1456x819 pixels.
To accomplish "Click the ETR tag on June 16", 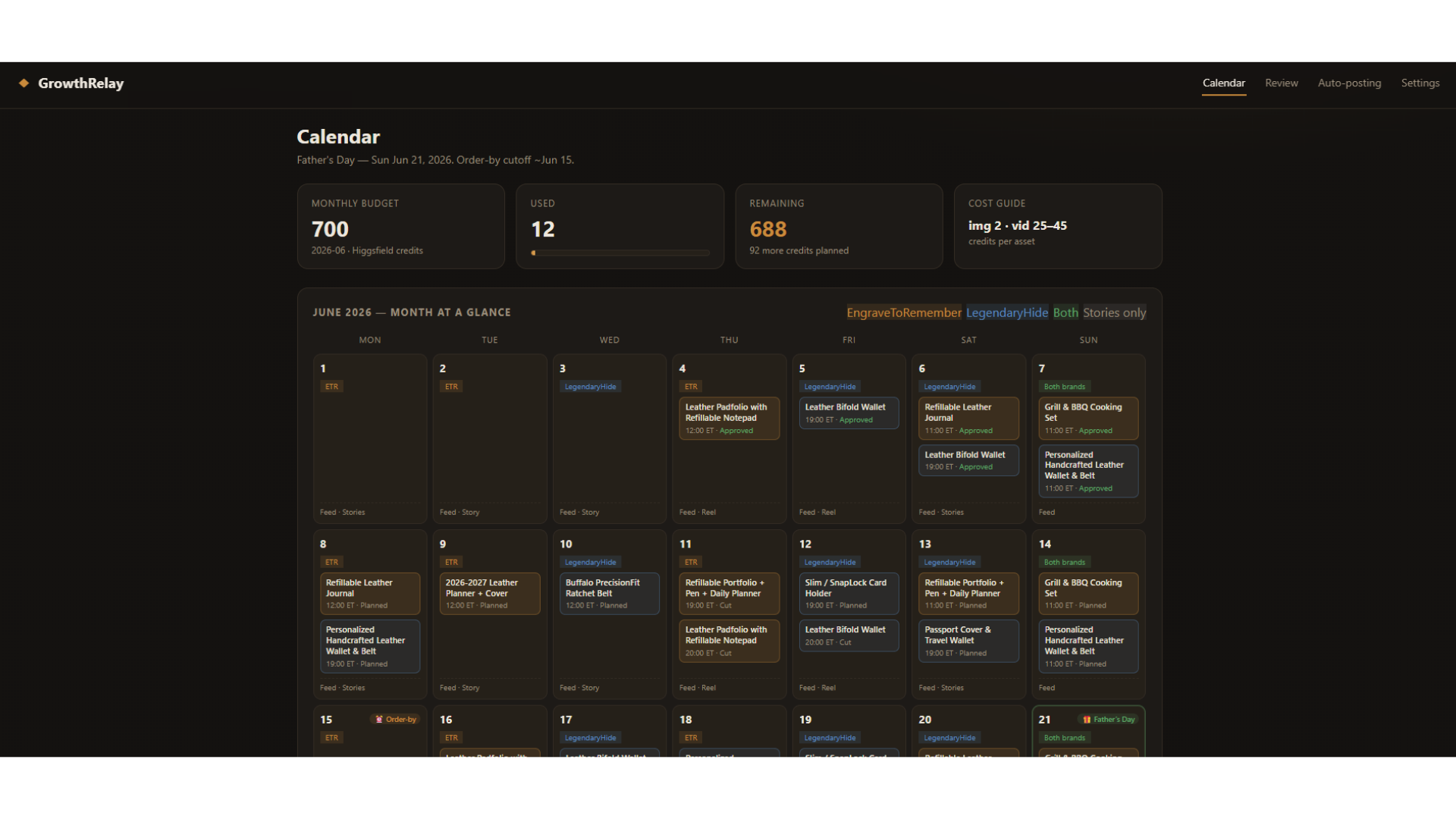I will click(x=452, y=738).
